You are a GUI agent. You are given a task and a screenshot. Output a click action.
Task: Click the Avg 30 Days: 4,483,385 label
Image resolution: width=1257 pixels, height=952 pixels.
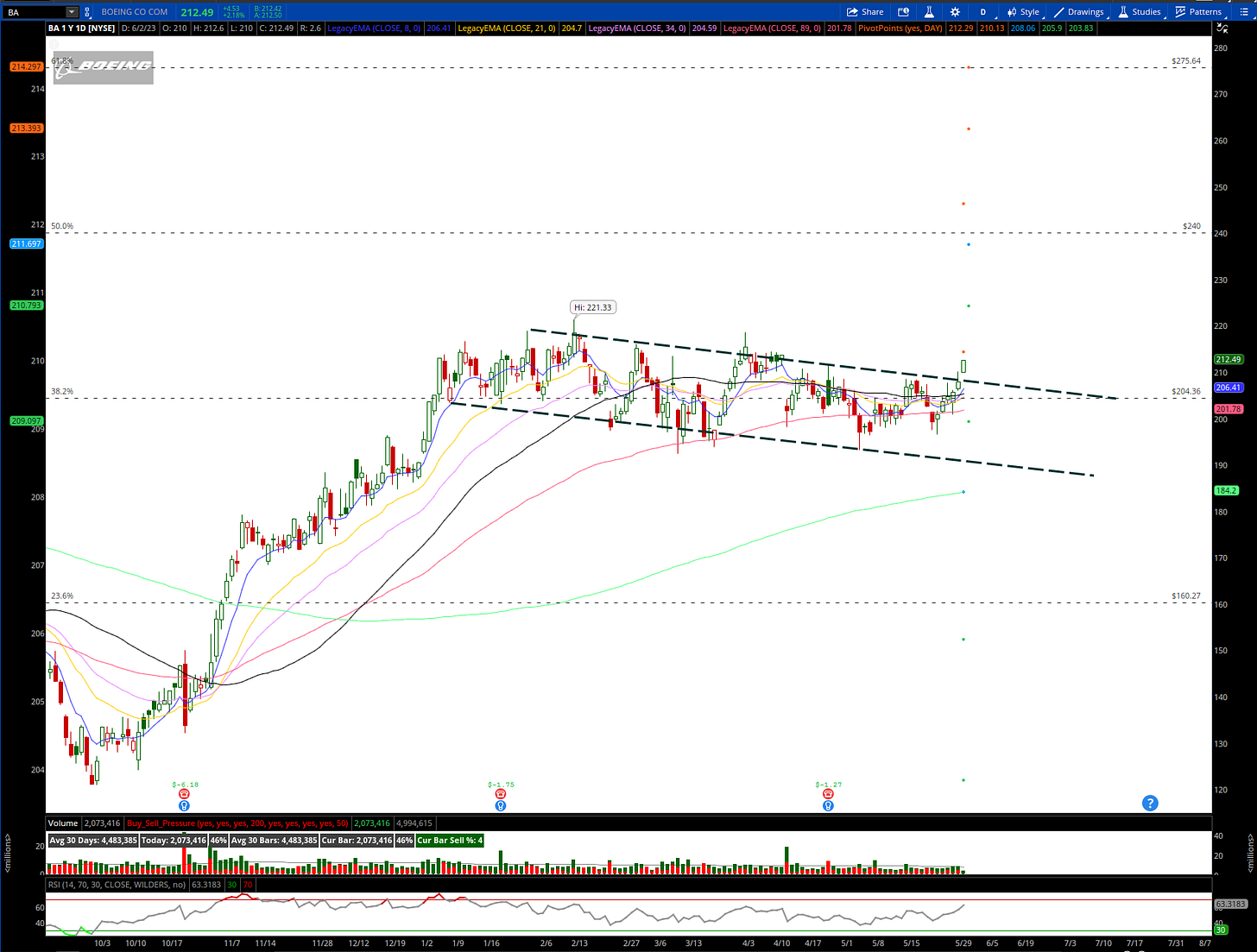pyautogui.click(x=93, y=840)
